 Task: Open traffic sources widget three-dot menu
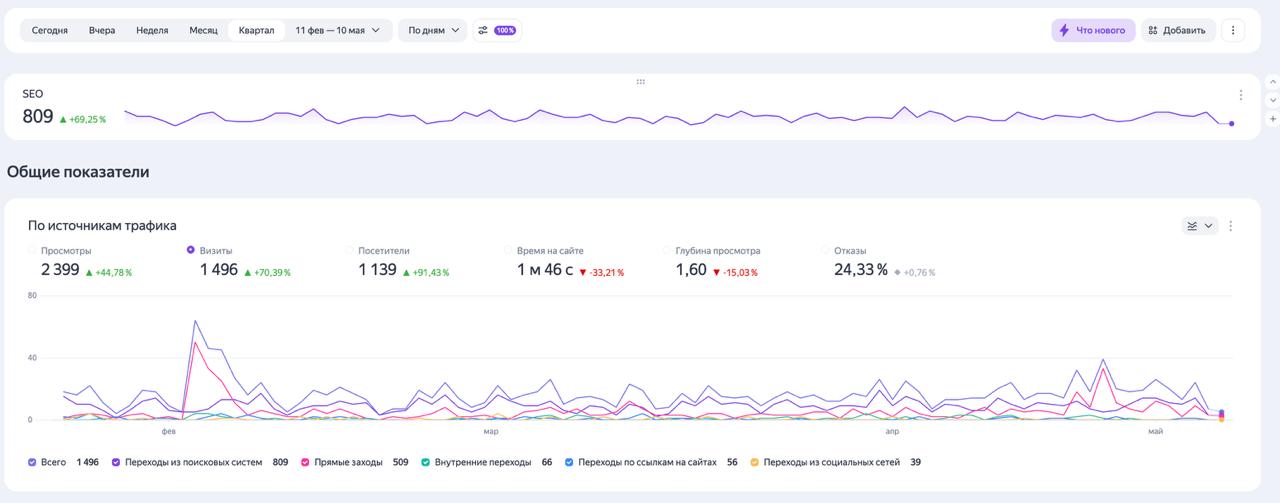pyautogui.click(x=1231, y=226)
